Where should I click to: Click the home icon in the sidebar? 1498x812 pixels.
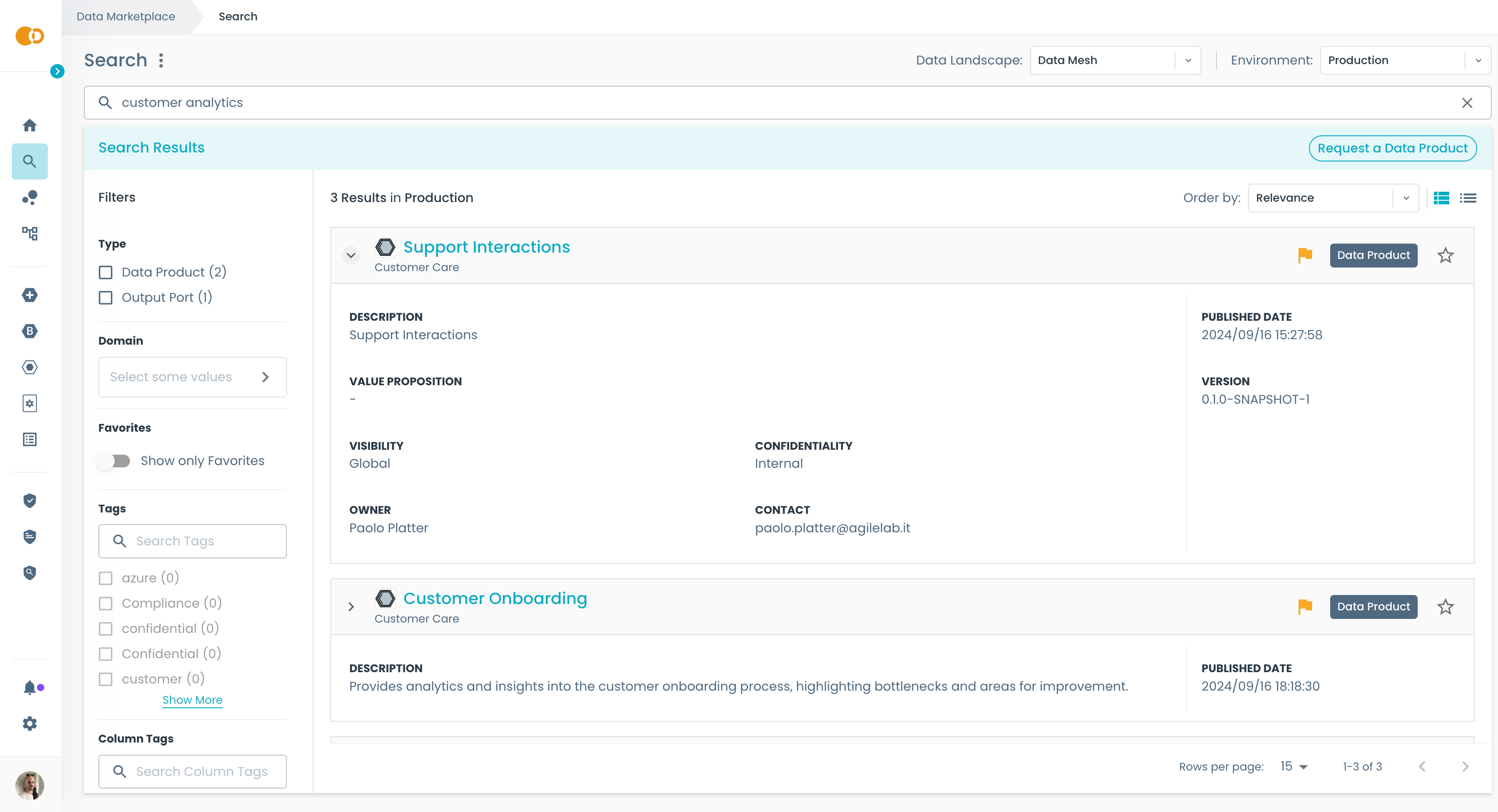(30, 125)
